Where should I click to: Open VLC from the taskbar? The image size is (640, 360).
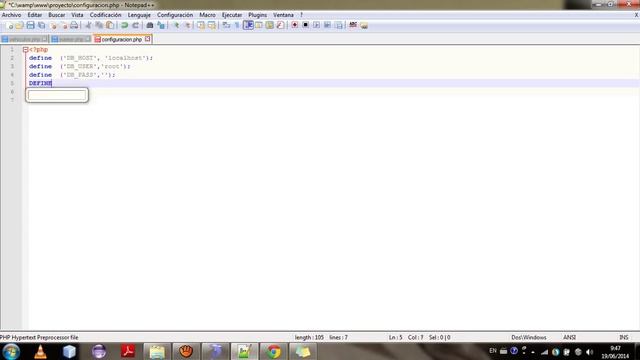[x=40, y=351]
